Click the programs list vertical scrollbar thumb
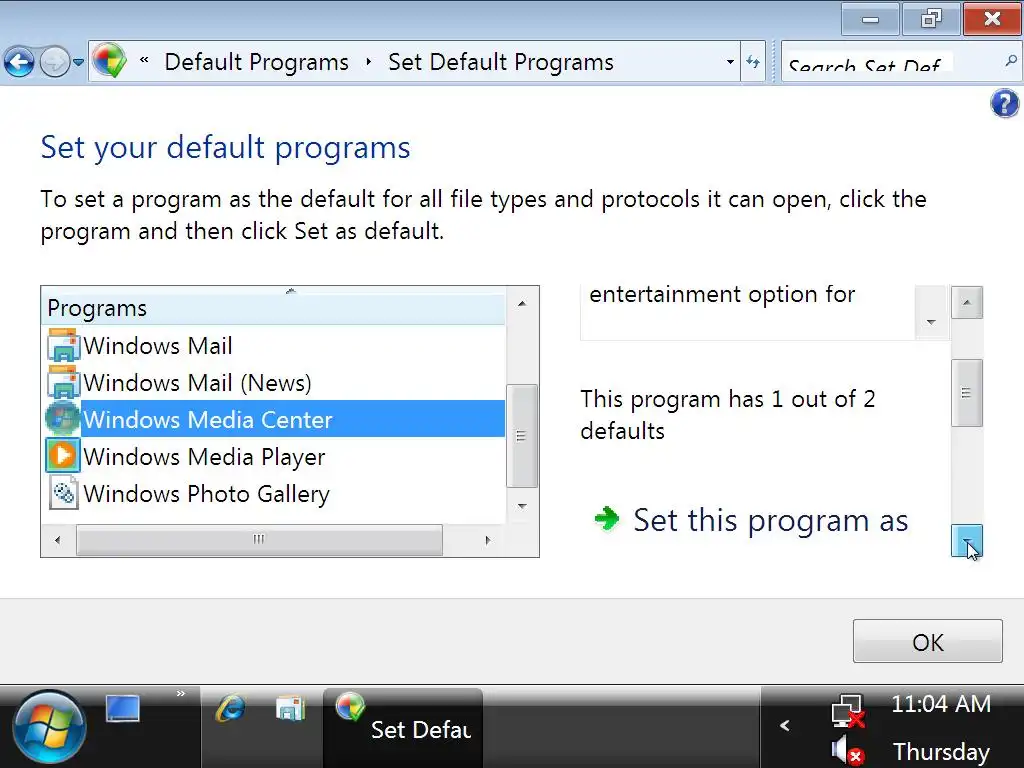This screenshot has height=768, width=1024. coord(522,436)
